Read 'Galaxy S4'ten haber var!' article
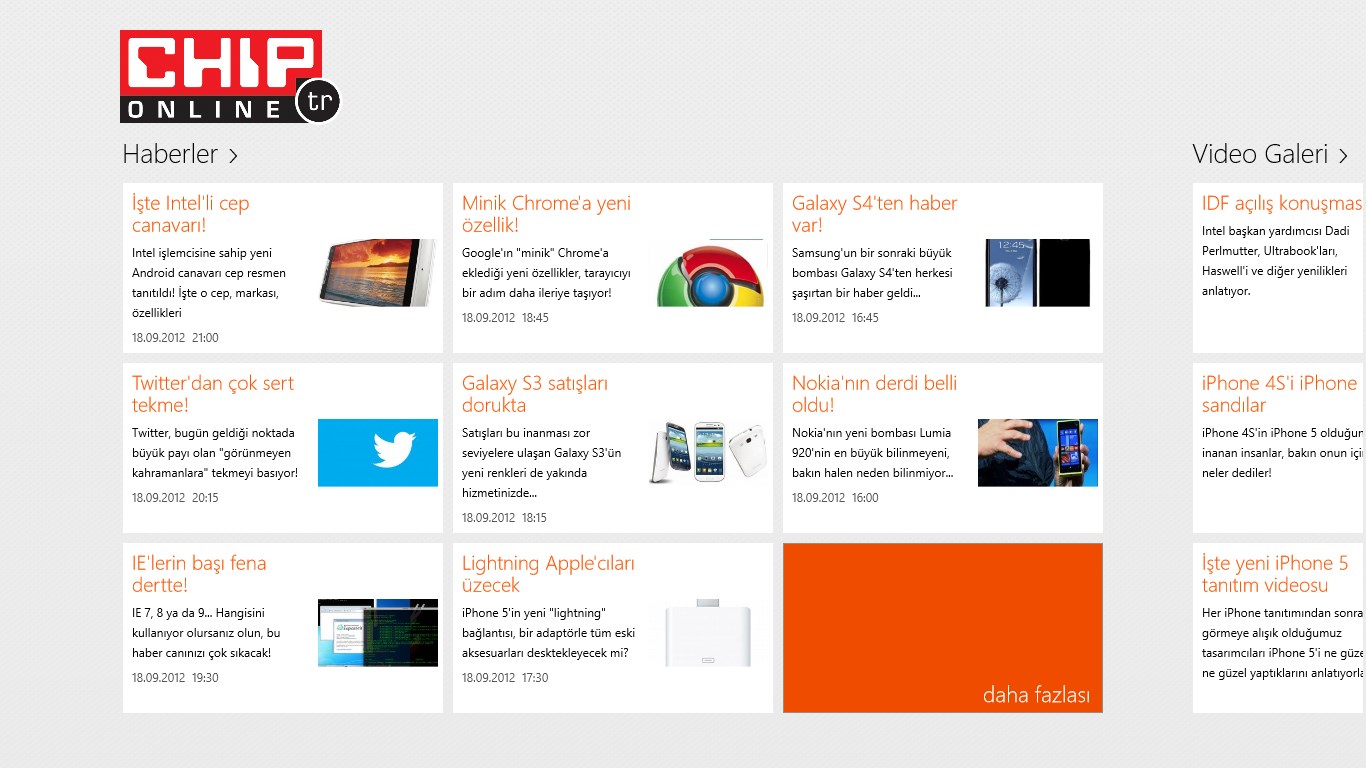 (874, 214)
